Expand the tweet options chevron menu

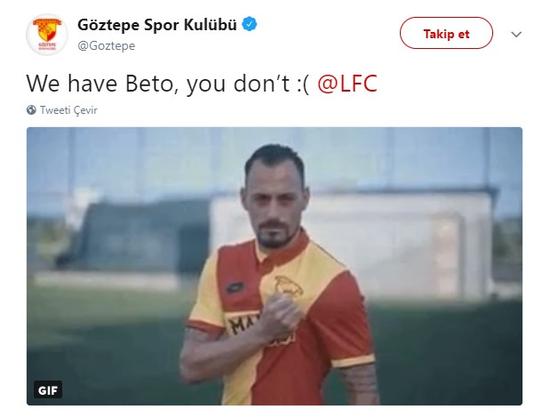point(516,34)
